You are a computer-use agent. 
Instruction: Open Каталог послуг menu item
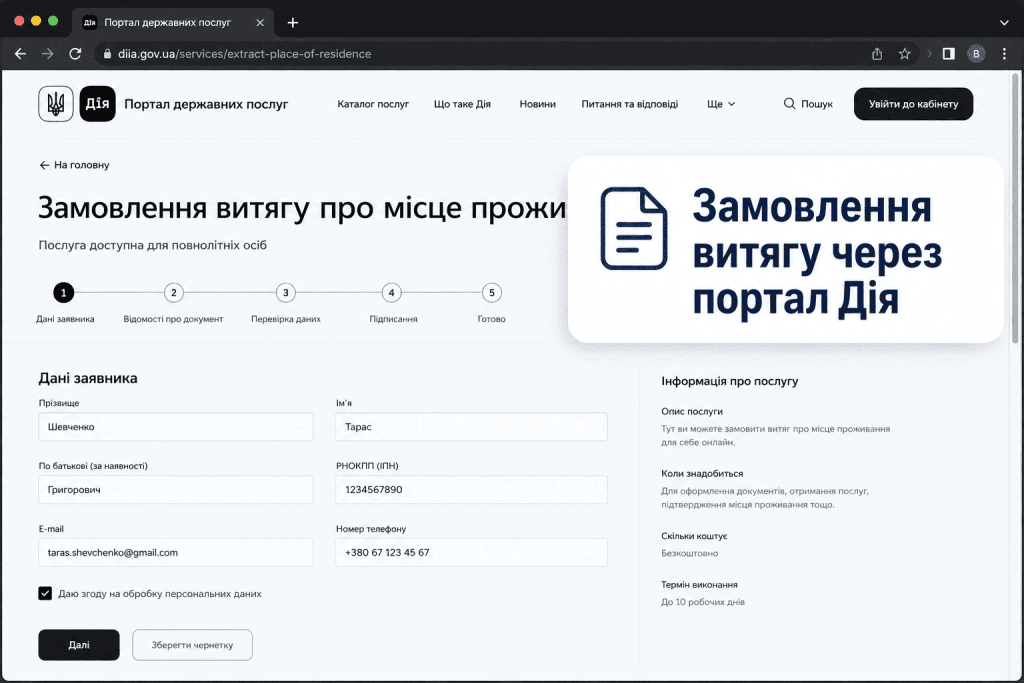[373, 104]
